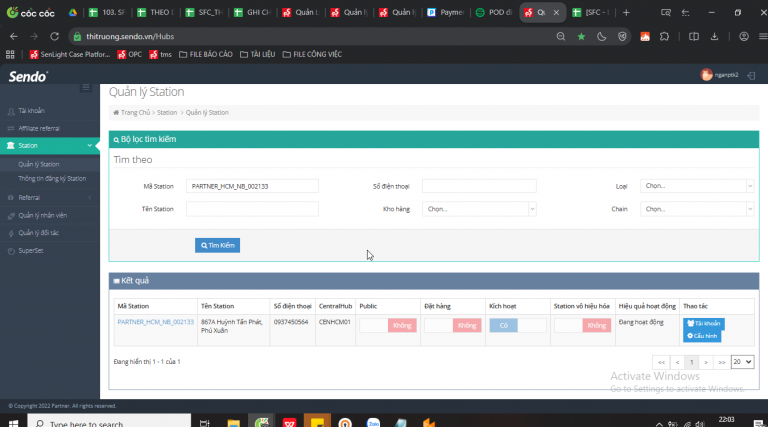This screenshot has width=768, height=427.
Task: Open WPS Office from taskbar
Action: pyautogui.click(x=289, y=423)
